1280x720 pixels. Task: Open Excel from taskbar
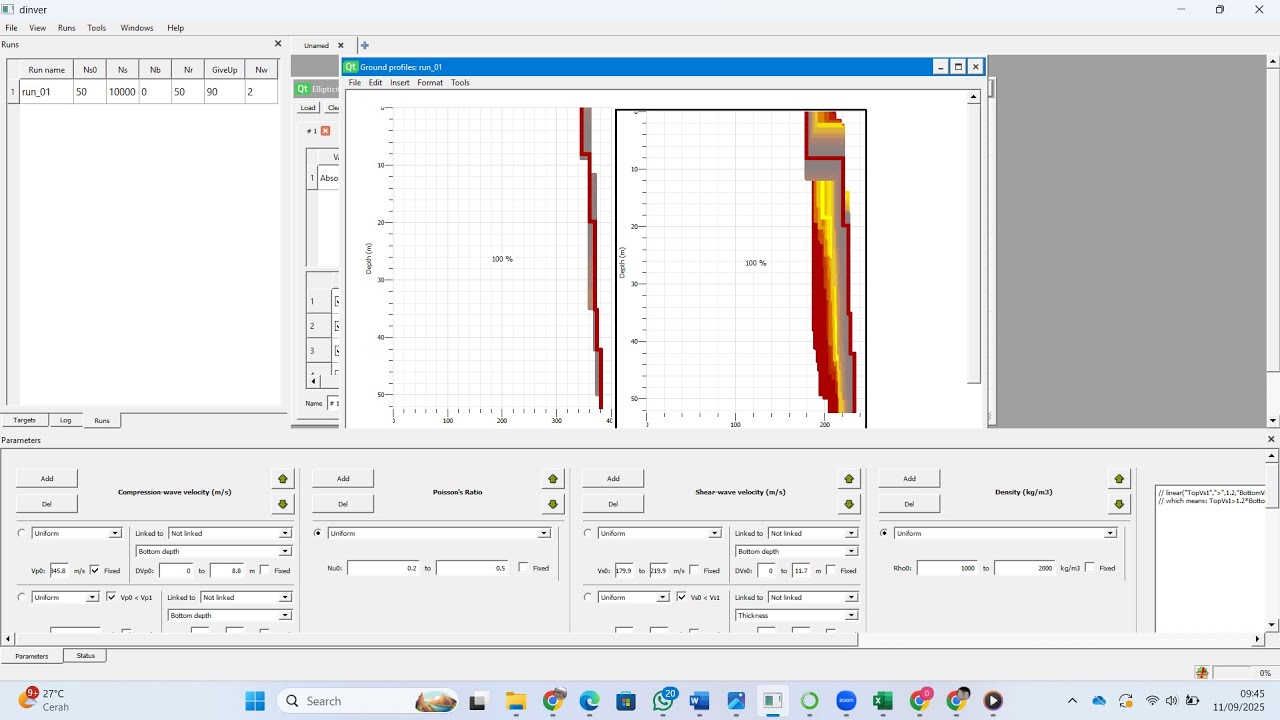click(883, 701)
